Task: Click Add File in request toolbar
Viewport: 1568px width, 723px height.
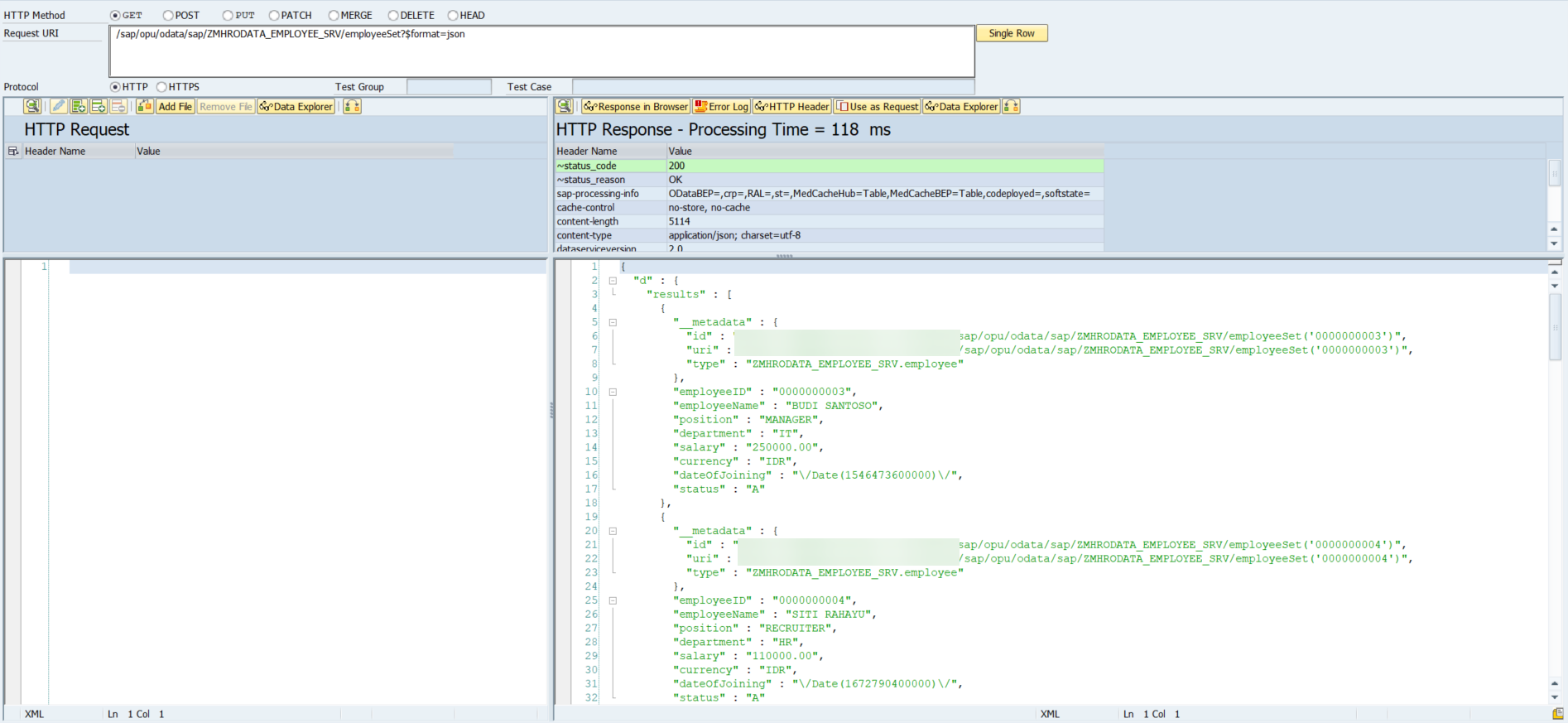Action: [175, 107]
